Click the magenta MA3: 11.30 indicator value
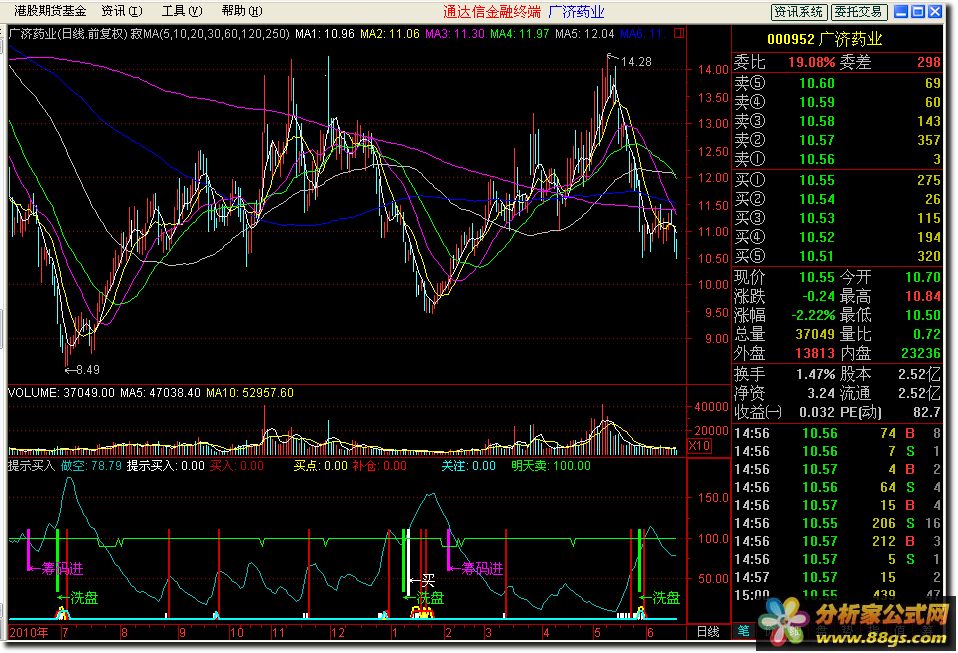 tap(455, 34)
